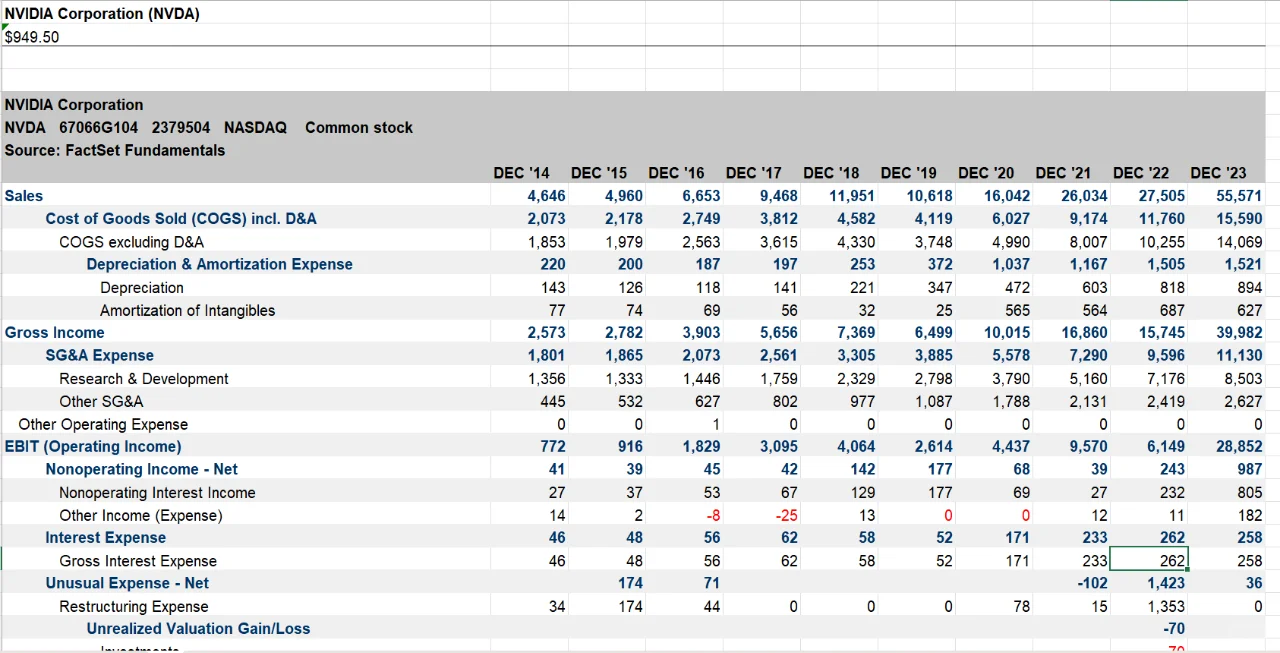Select the Other SG&A row label
This screenshot has height=653, width=1280.
(101, 401)
